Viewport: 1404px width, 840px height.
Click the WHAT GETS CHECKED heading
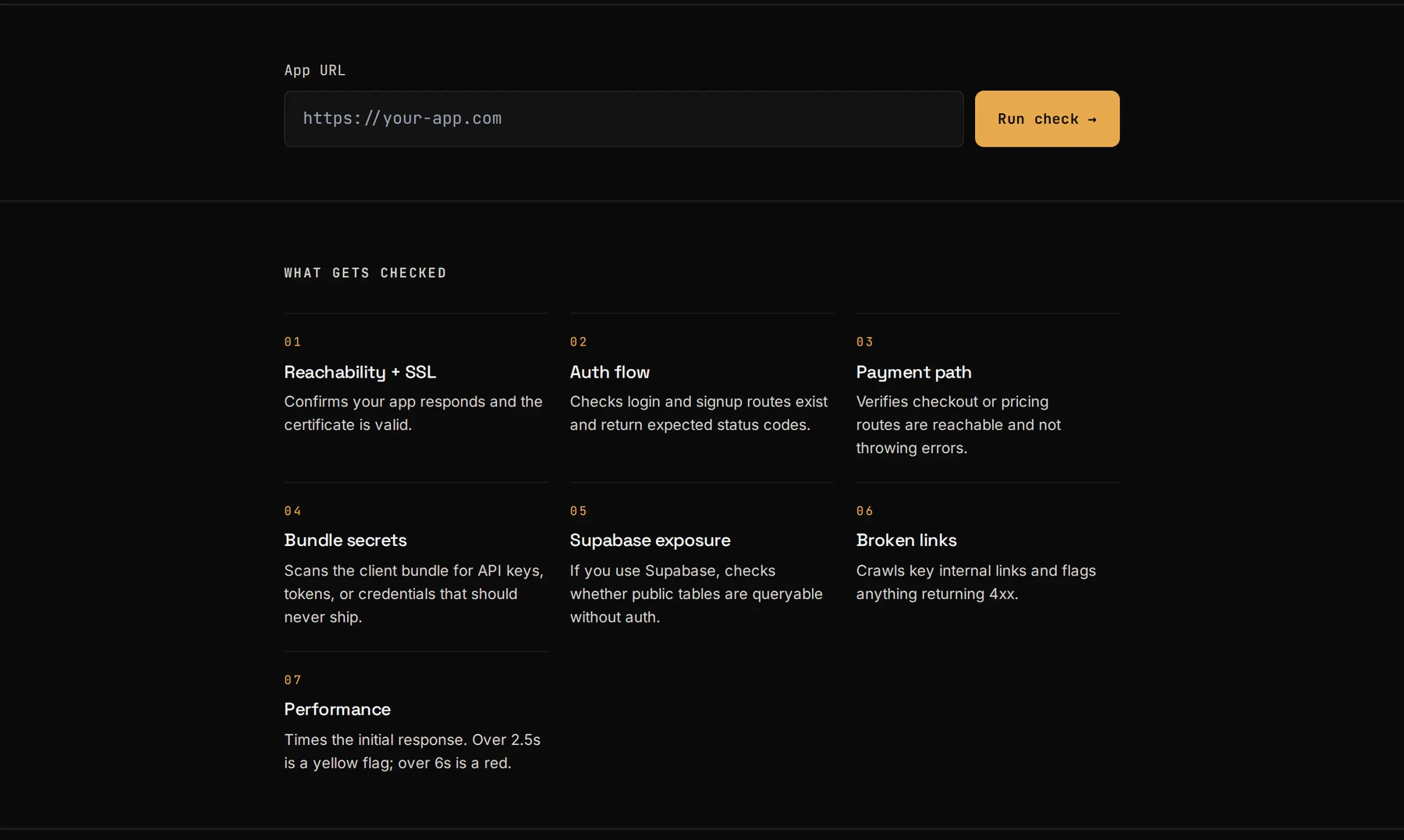pyautogui.click(x=365, y=273)
